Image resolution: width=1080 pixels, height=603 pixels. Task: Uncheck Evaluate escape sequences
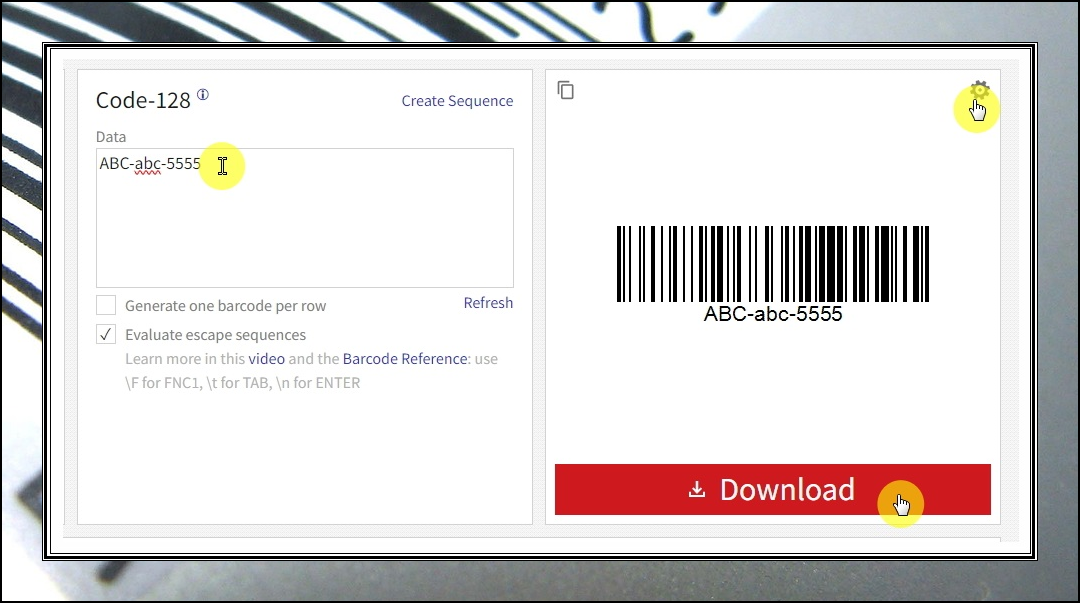click(x=106, y=334)
